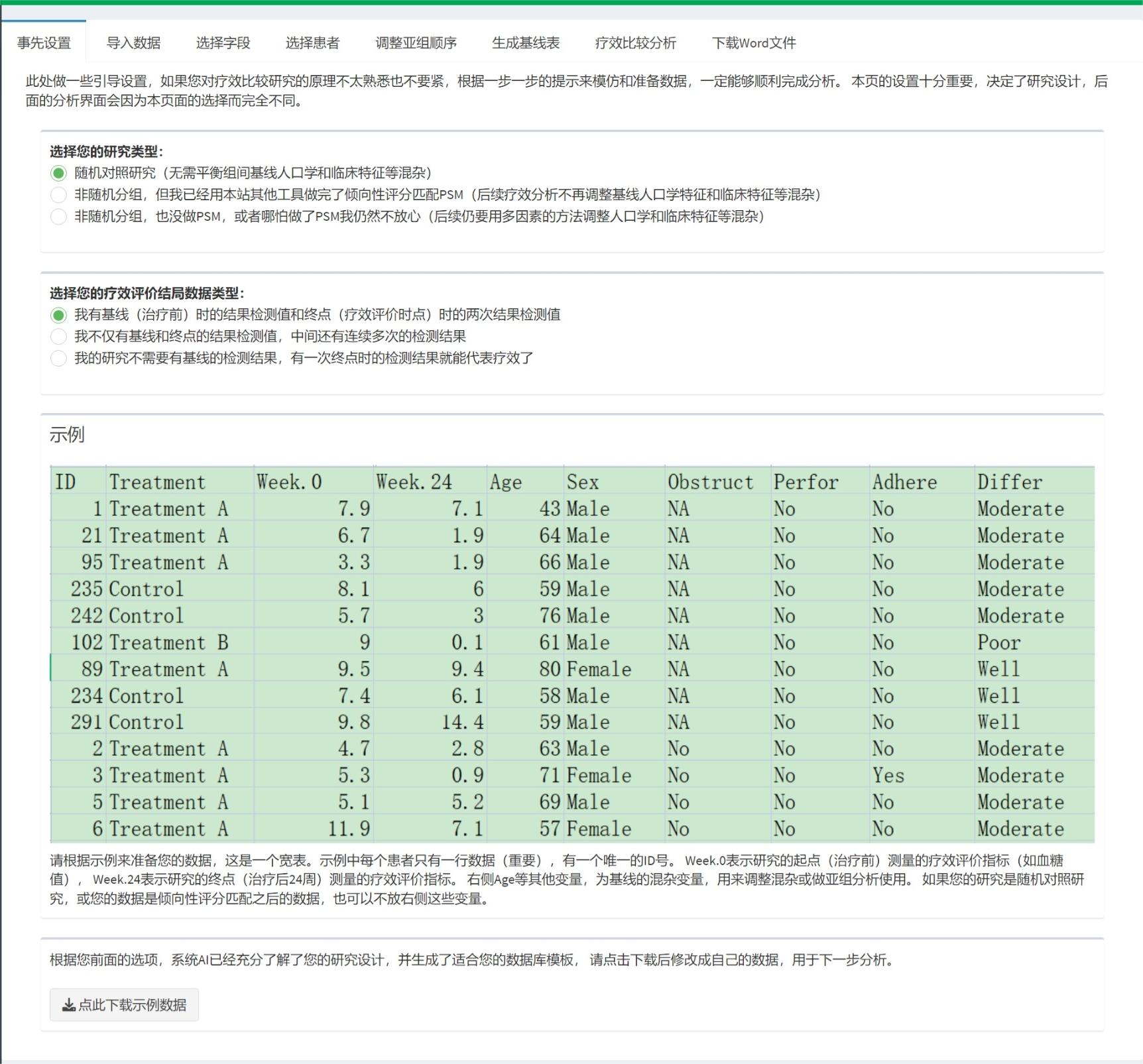This screenshot has height=1064, width=1143.
Task: Click the example data table image
Action: 572,654
